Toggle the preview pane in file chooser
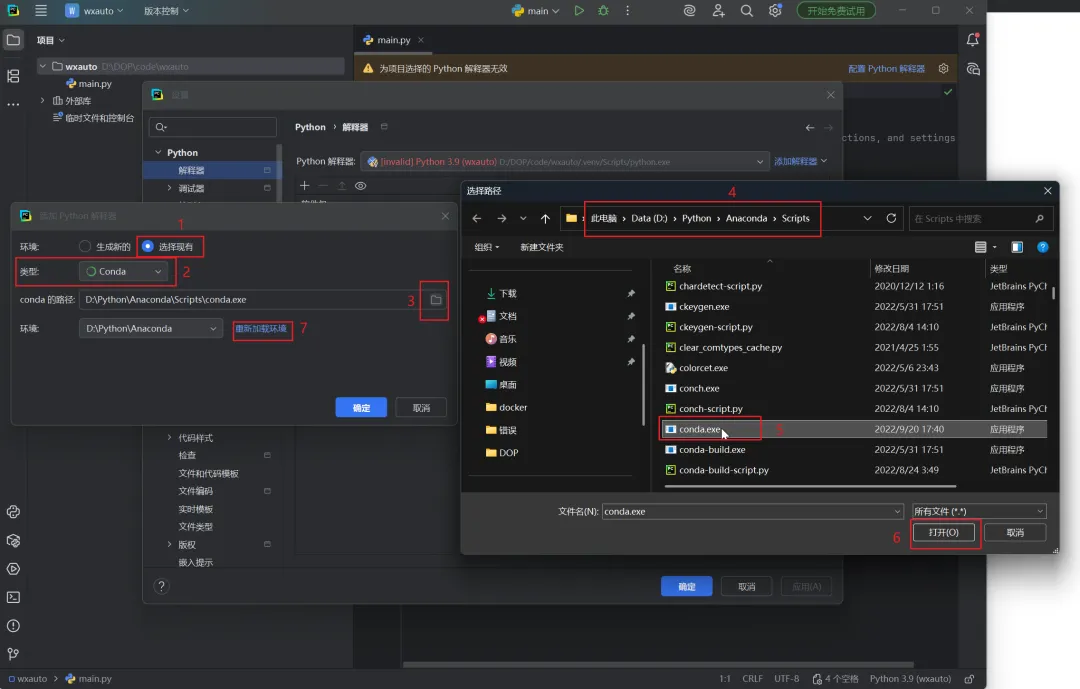The height and width of the screenshot is (689, 1080). click(x=1017, y=247)
